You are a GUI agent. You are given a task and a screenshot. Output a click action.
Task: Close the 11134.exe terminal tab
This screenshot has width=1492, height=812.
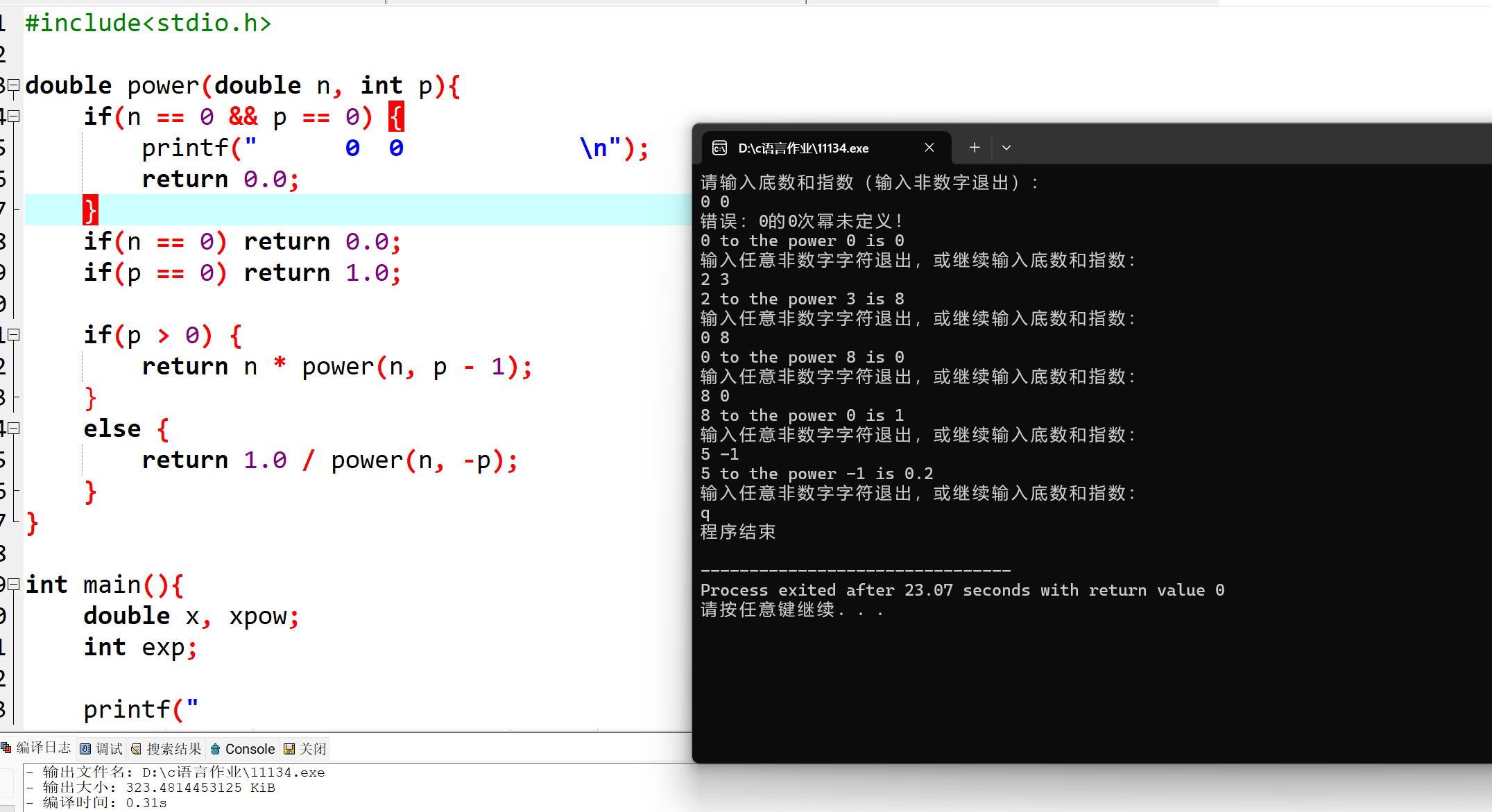tap(929, 148)
